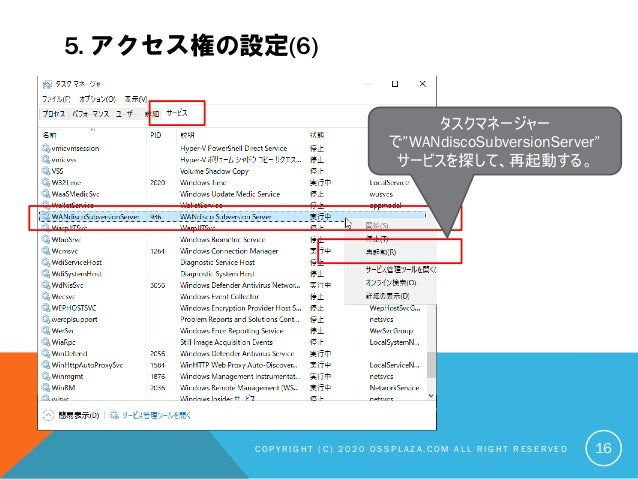
Task: Click description "Windows Update Medic Service"
Action: pyautogui.click(x=230, y=194)
